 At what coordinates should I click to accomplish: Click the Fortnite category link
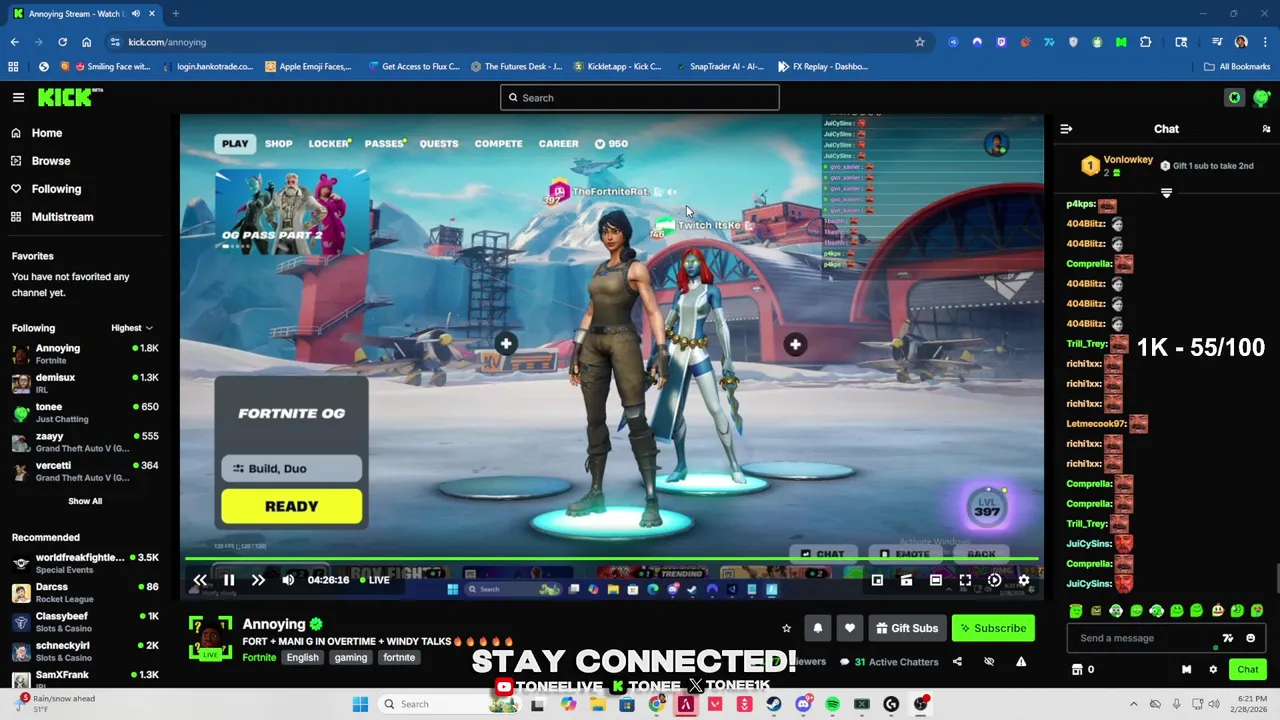pyautogui.click(x=259, y=658)
